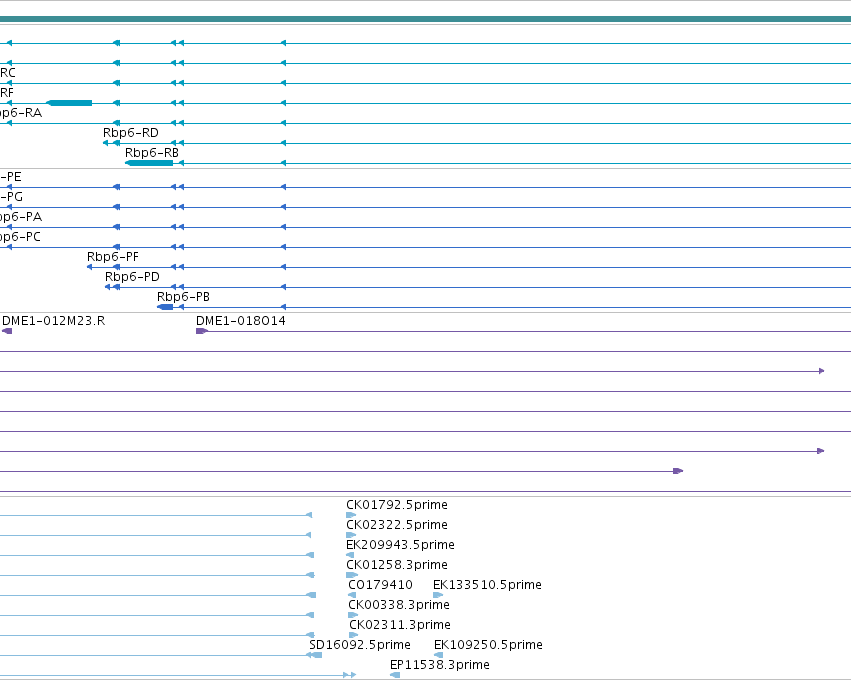851x680 pixels.
Task: Click the purple arrow glyph under DME1-018O14
Action: [202, 331]
